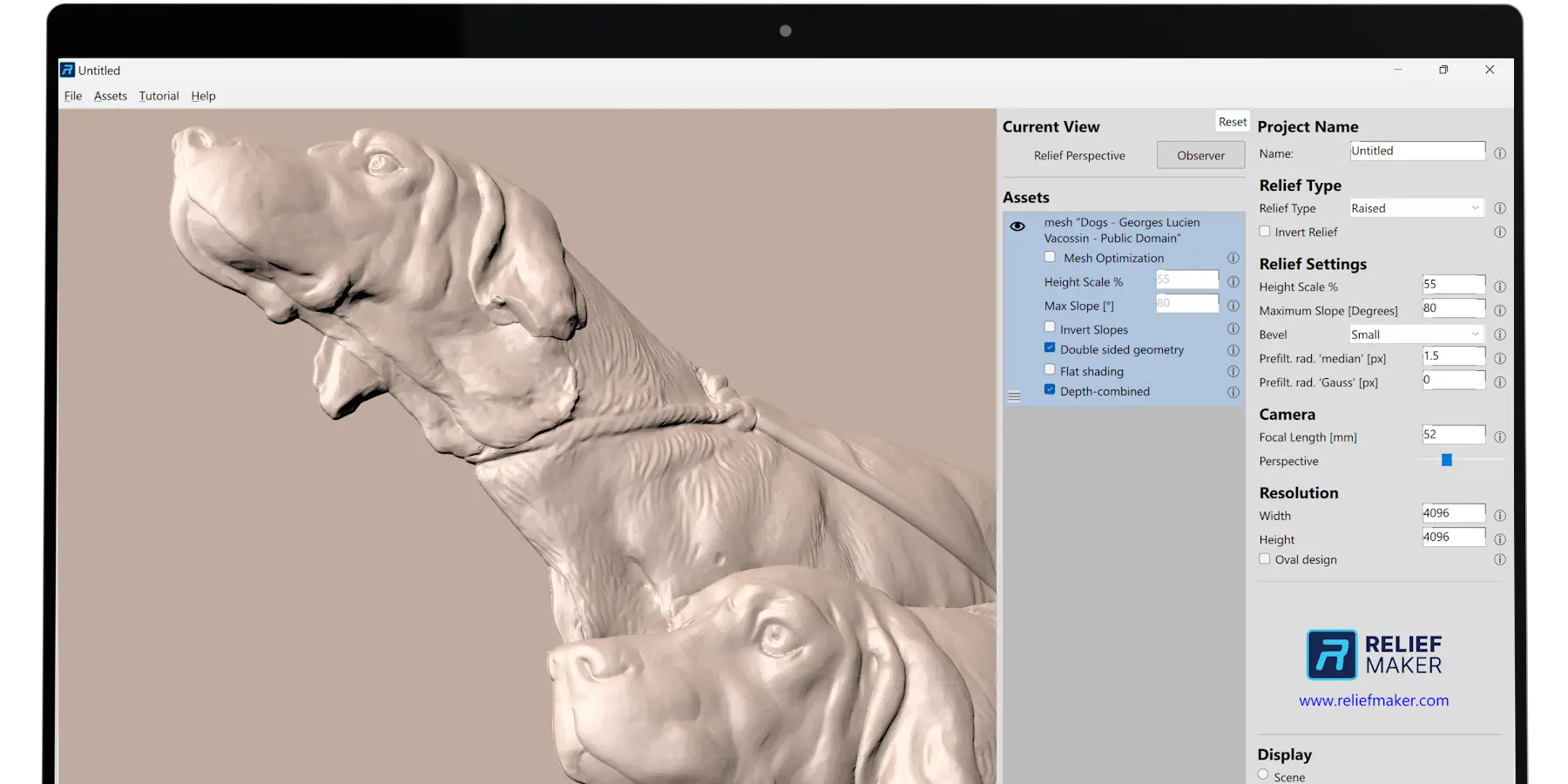
Task: Open the Assets menu
Action: coord(110,96)
